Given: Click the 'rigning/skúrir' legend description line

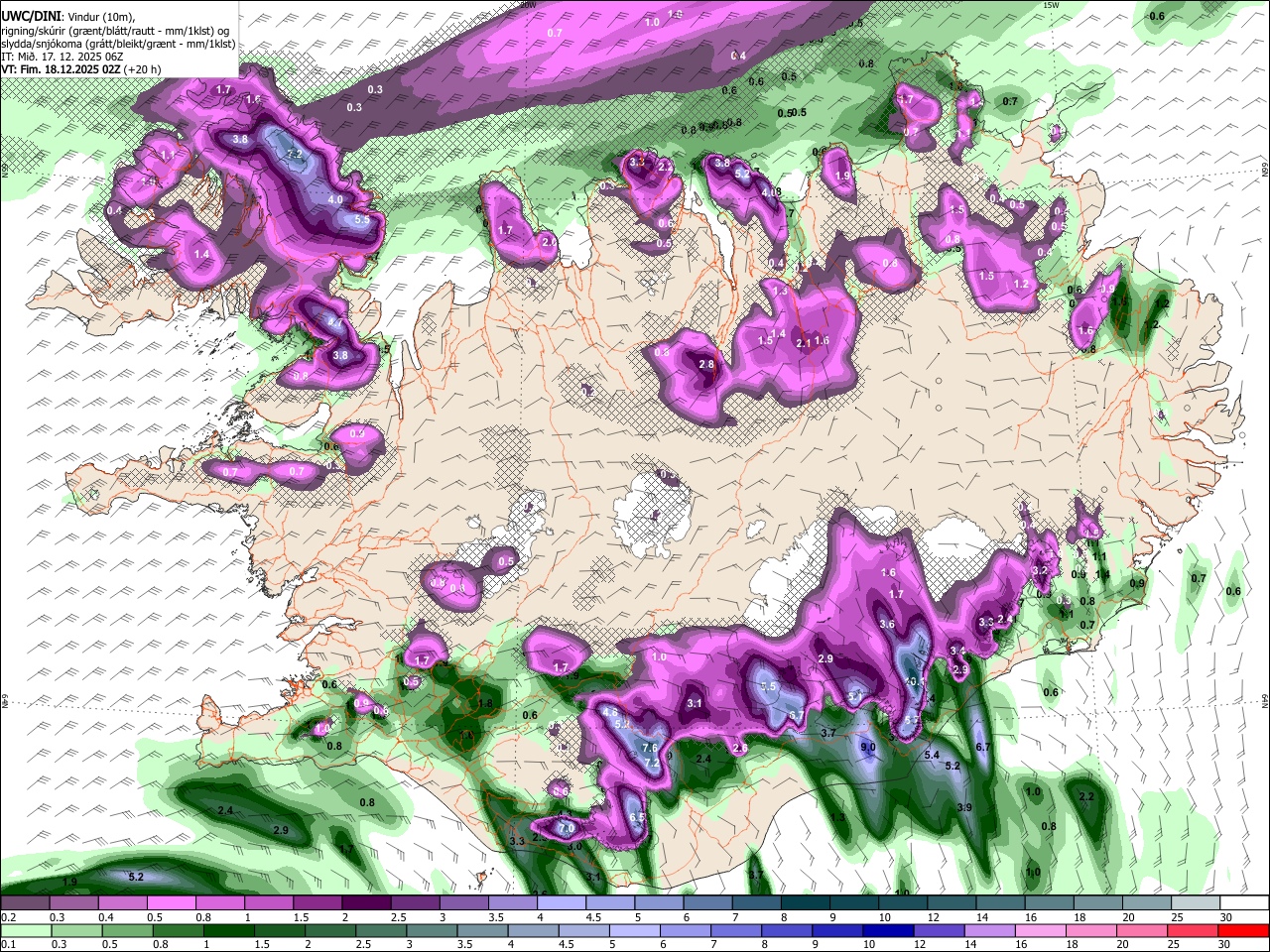Looking at the screenshot, I should (x=115, y=30).
